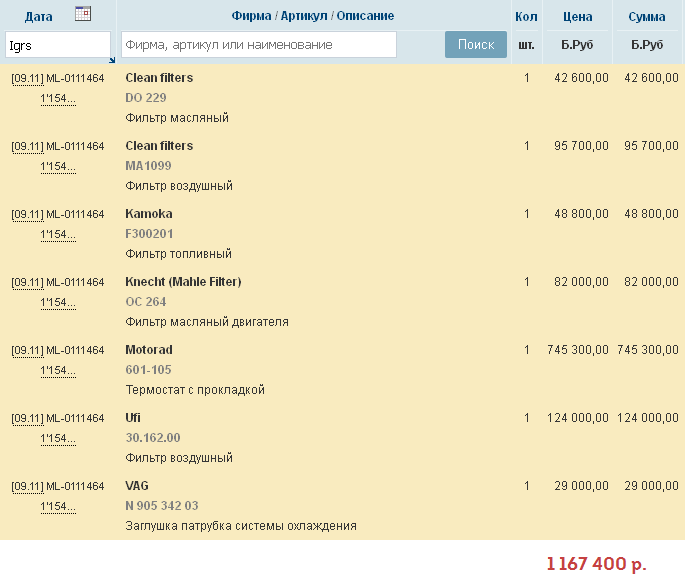Open the calendar date picker icon
The image size is (685, 575).
(x=83, y=14)
